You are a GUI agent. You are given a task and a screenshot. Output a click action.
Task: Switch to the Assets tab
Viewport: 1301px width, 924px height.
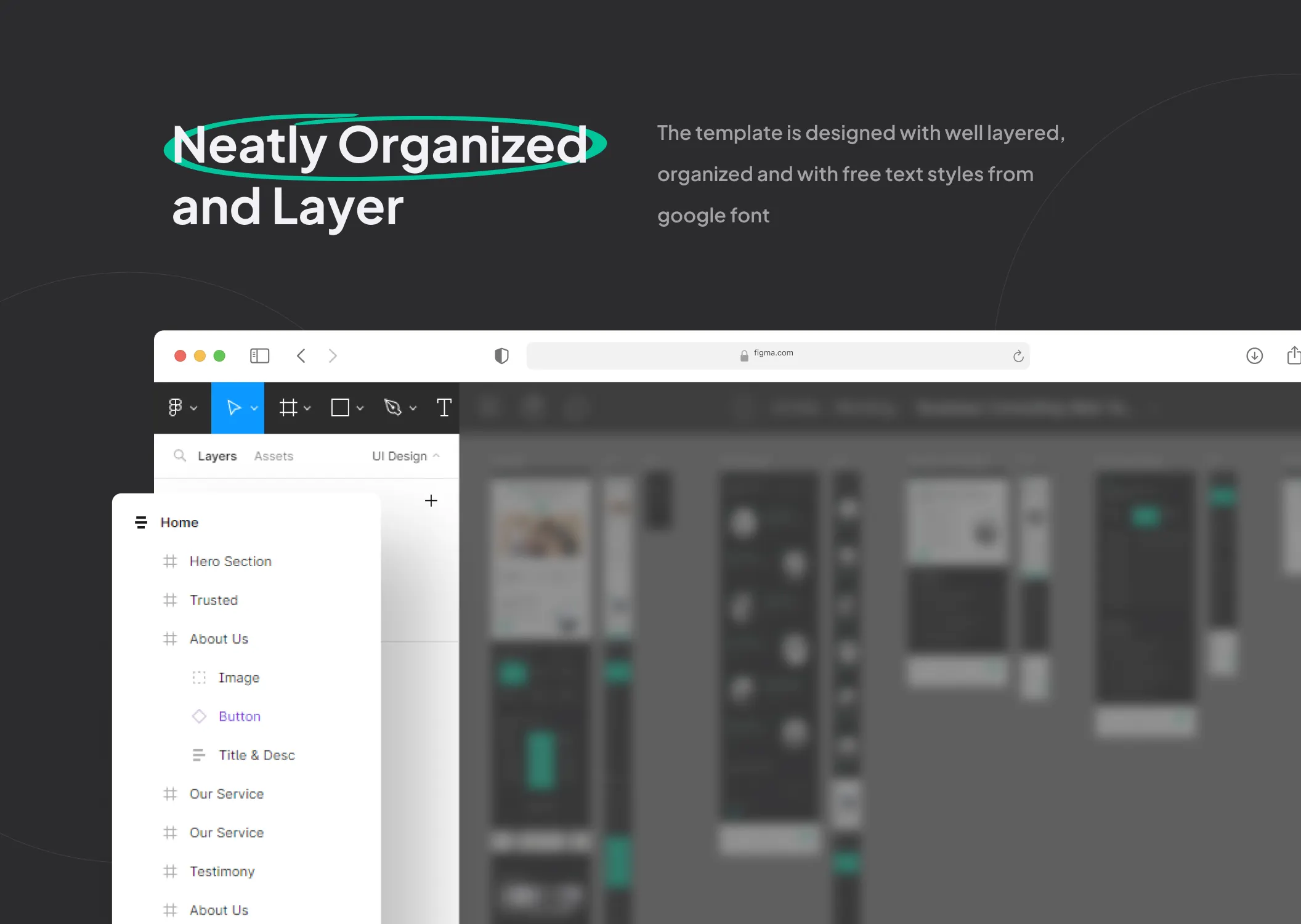click(274, 456)
